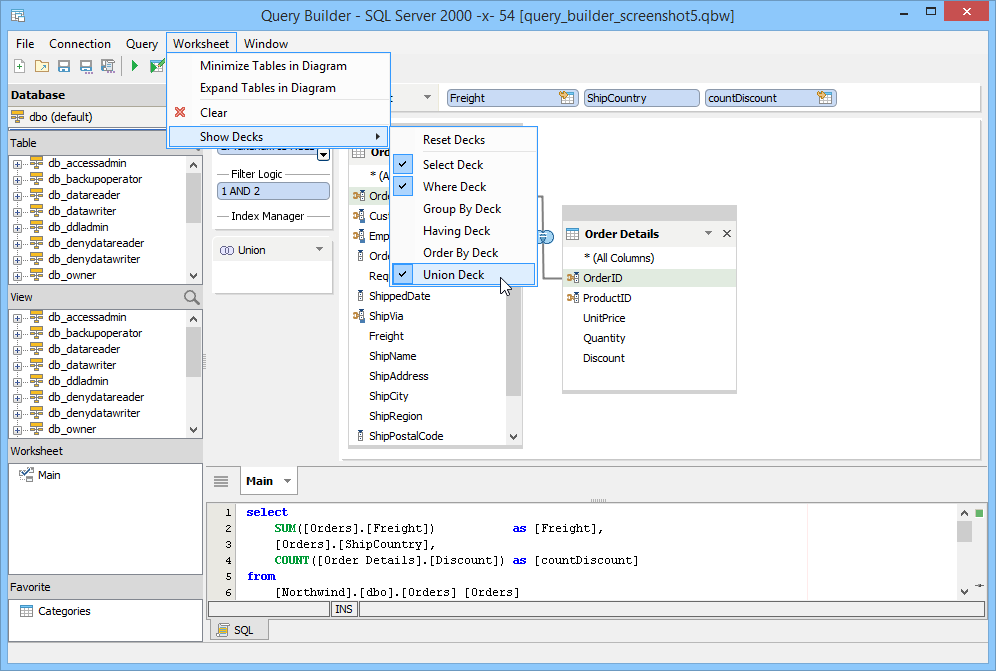
Task: Choose Expand Tables in Diagram
Action: (x=267, y=88)
